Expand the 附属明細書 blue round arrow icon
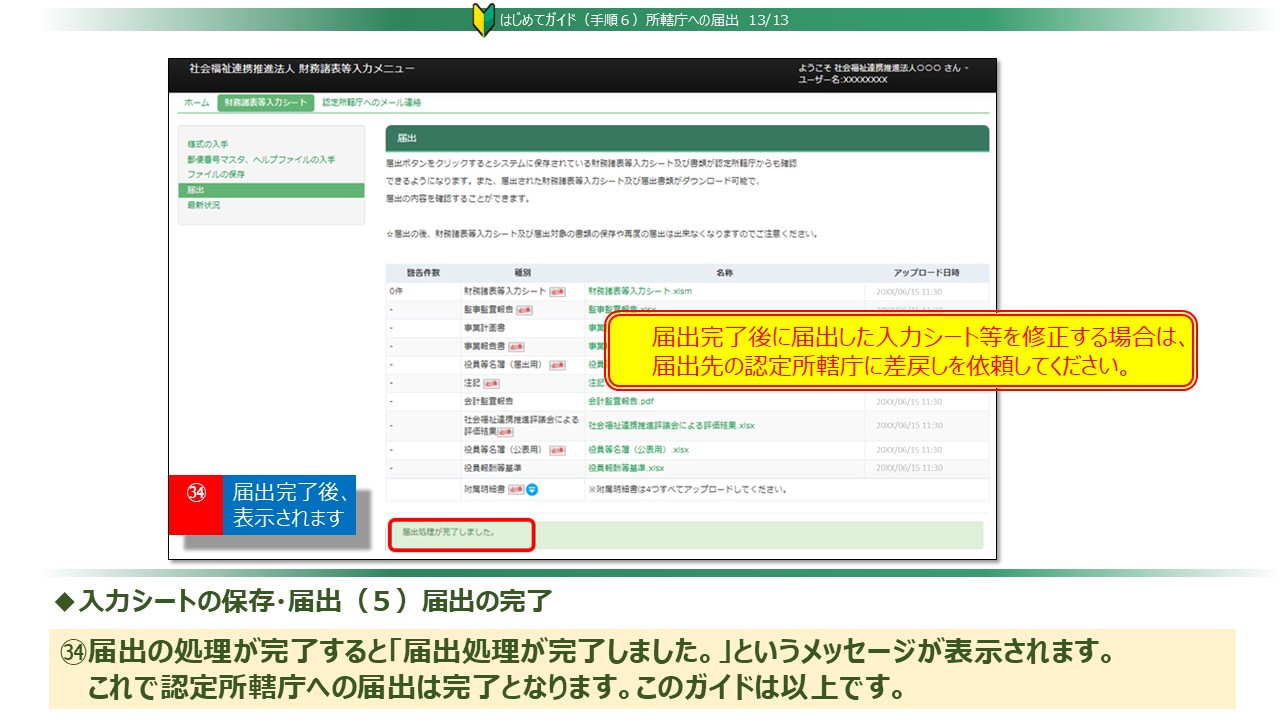Image resolution: width=1280 pixels, height=720 pixels. pyautogui.click(x=532, y=490)
